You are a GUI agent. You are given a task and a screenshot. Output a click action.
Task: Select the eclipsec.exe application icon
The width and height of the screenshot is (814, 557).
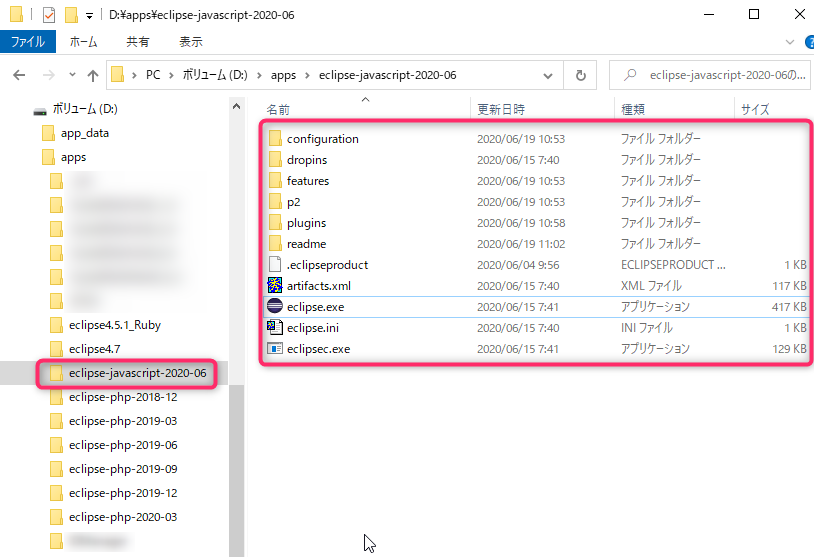pos(275,348)
